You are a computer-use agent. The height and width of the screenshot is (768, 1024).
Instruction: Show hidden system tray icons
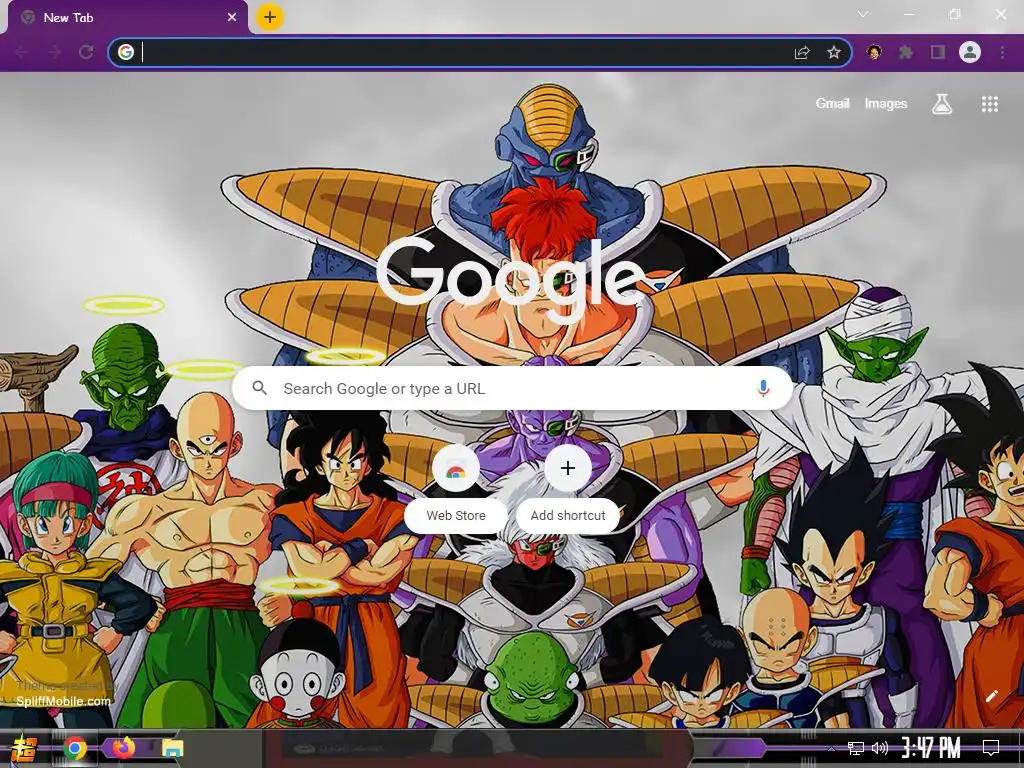[x=831, y=748]
